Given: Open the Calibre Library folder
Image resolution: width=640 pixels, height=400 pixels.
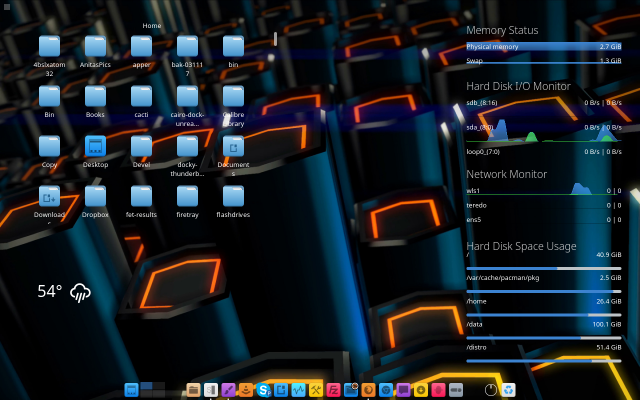Looking at the screenshot, I should click(233, 97).
